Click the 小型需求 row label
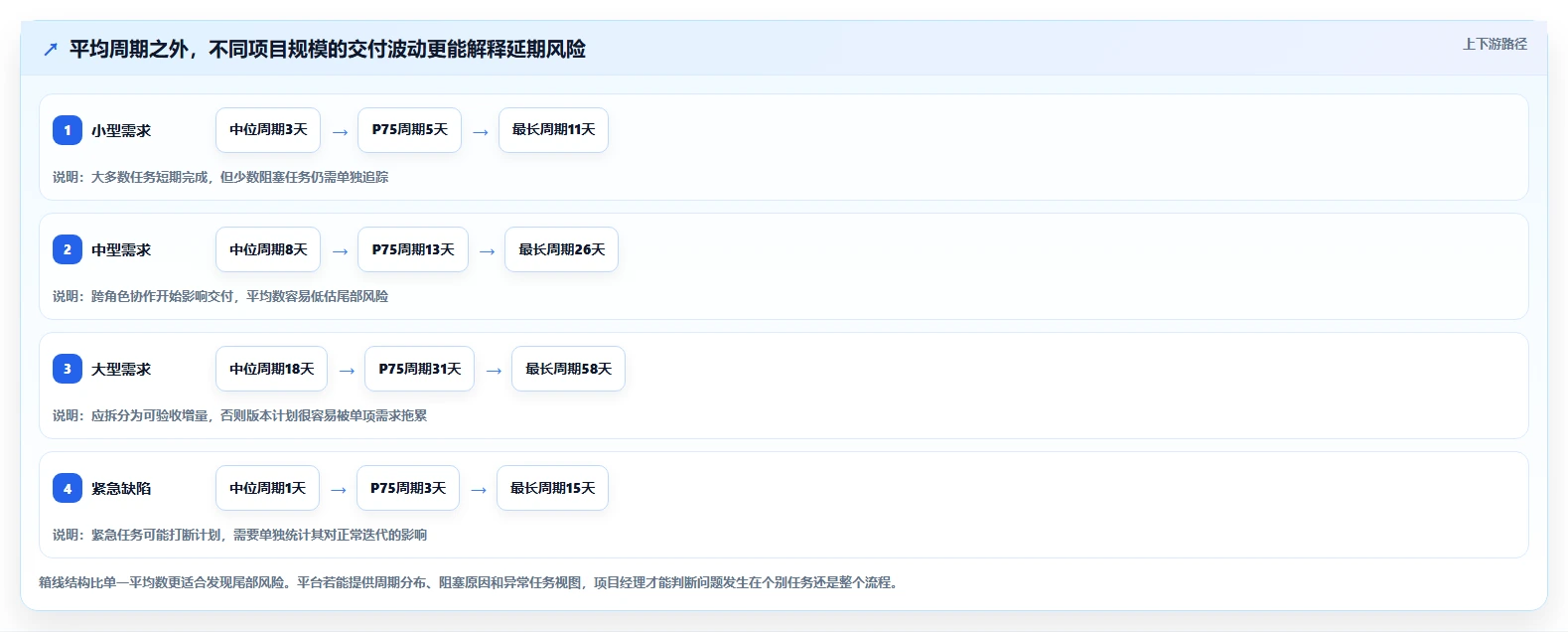The width and height of the screenshot is (1568, 632). coord(121,131)
